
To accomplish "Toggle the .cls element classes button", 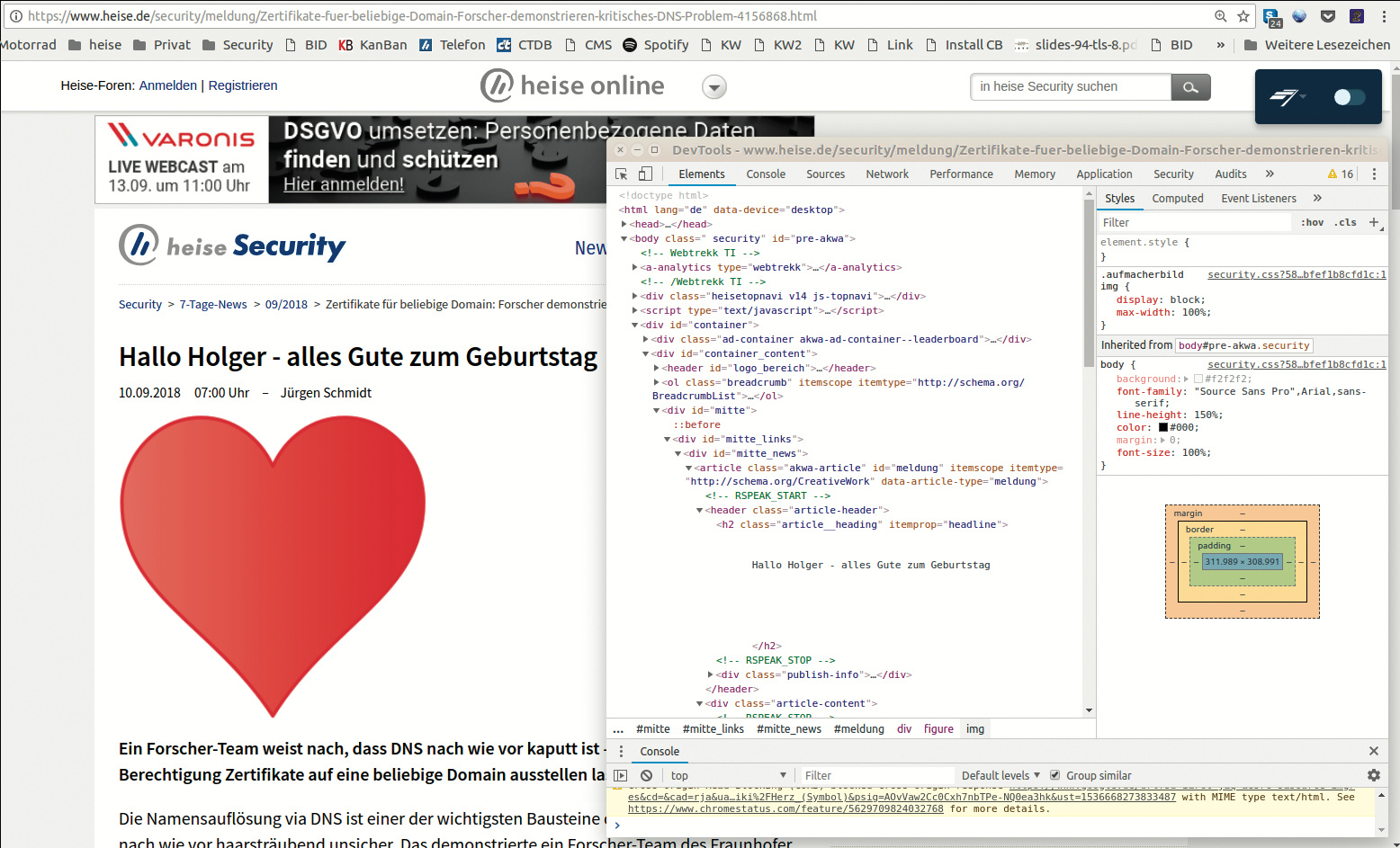I will point(1346,222).
